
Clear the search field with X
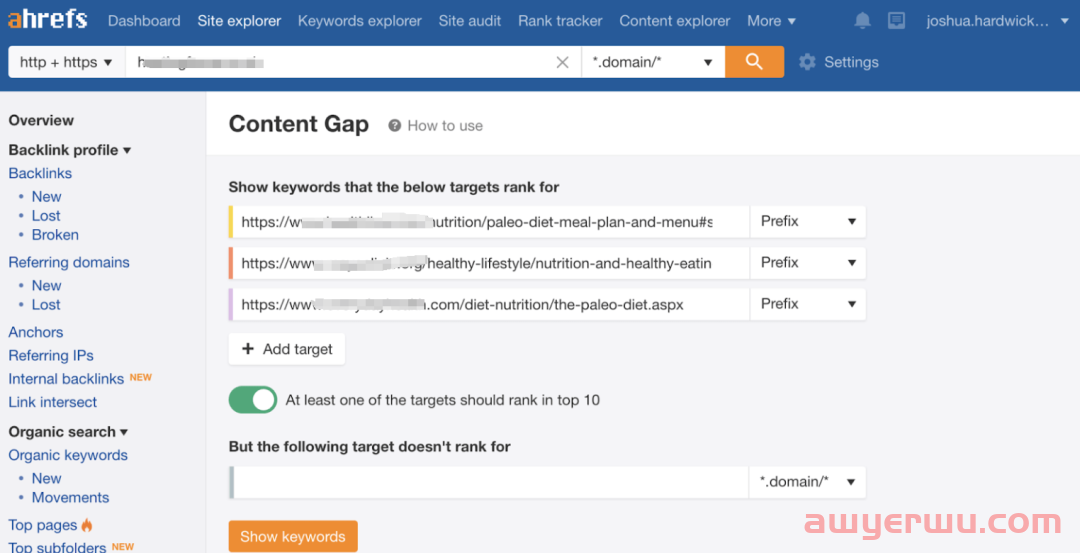562,63
